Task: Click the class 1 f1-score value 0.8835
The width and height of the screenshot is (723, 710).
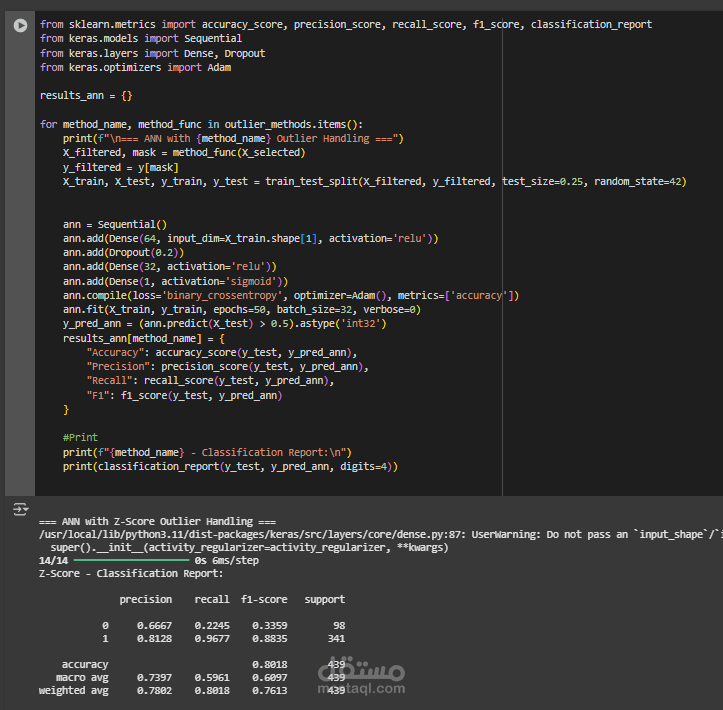Action: (269, 639)
